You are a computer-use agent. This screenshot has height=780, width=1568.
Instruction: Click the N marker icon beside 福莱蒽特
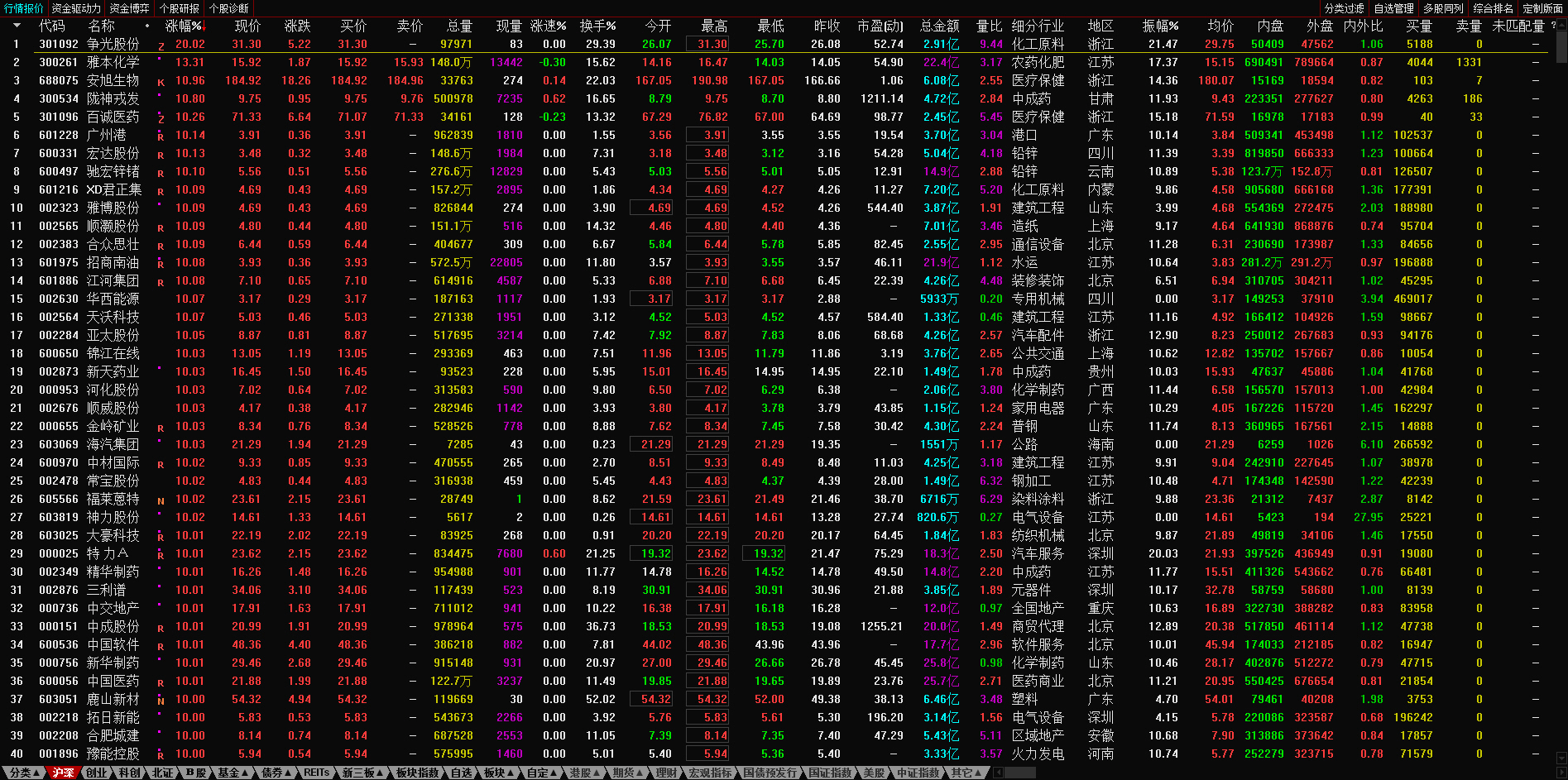pos(161,501)
